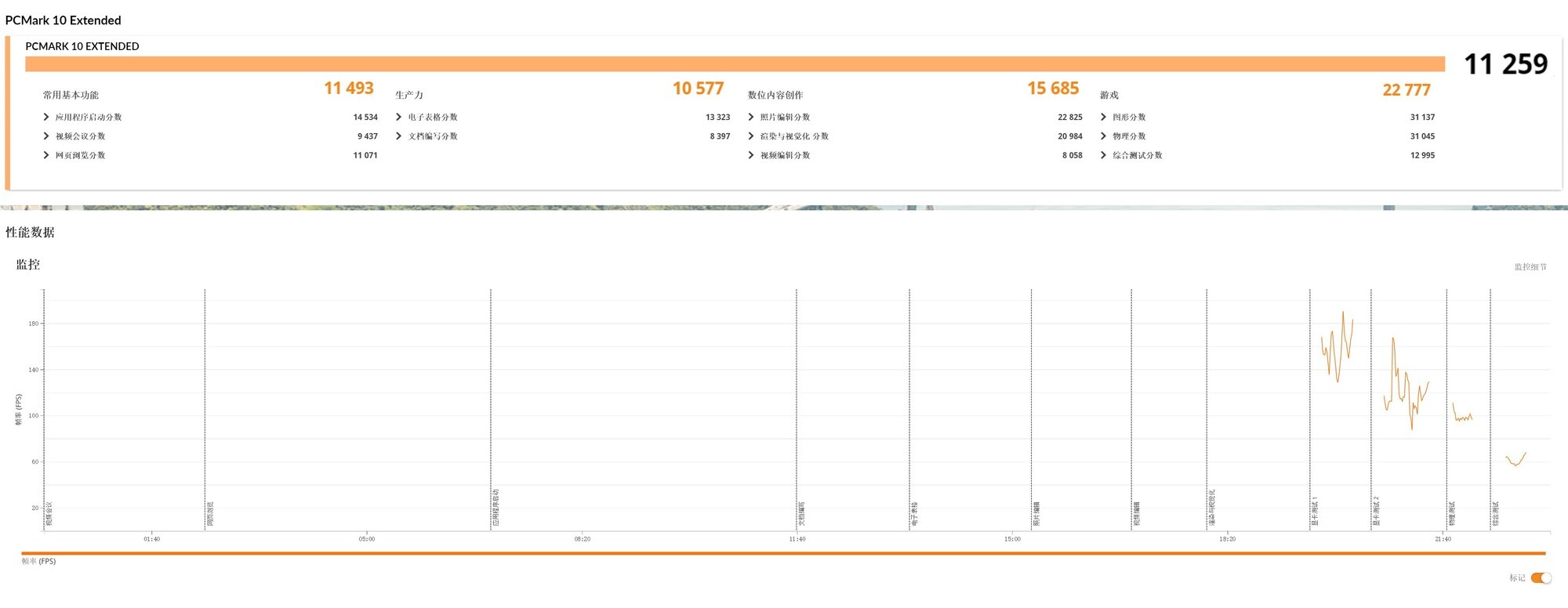Screen dimensions: 1568x608
Task: Click the arrow beside 渲染与视觉化 分数
Action: click(x=751, y=136)
